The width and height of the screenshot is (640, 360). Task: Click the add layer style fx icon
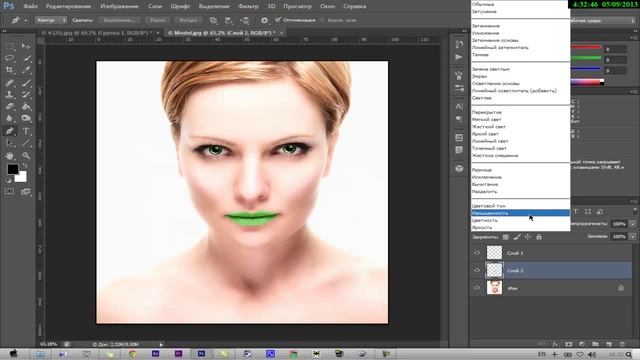point(555,344)
